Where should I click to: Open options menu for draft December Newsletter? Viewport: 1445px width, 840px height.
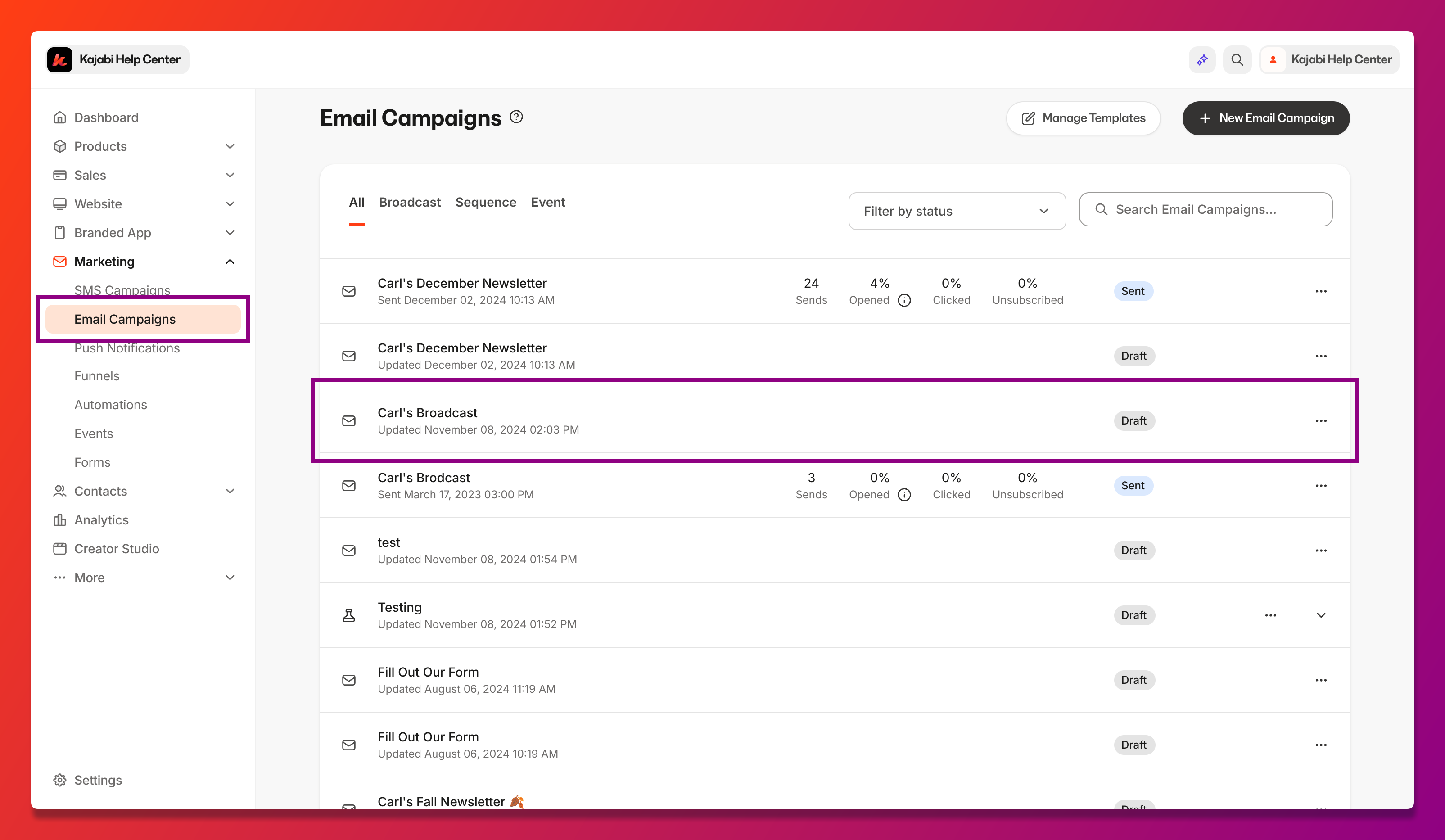1321,356
